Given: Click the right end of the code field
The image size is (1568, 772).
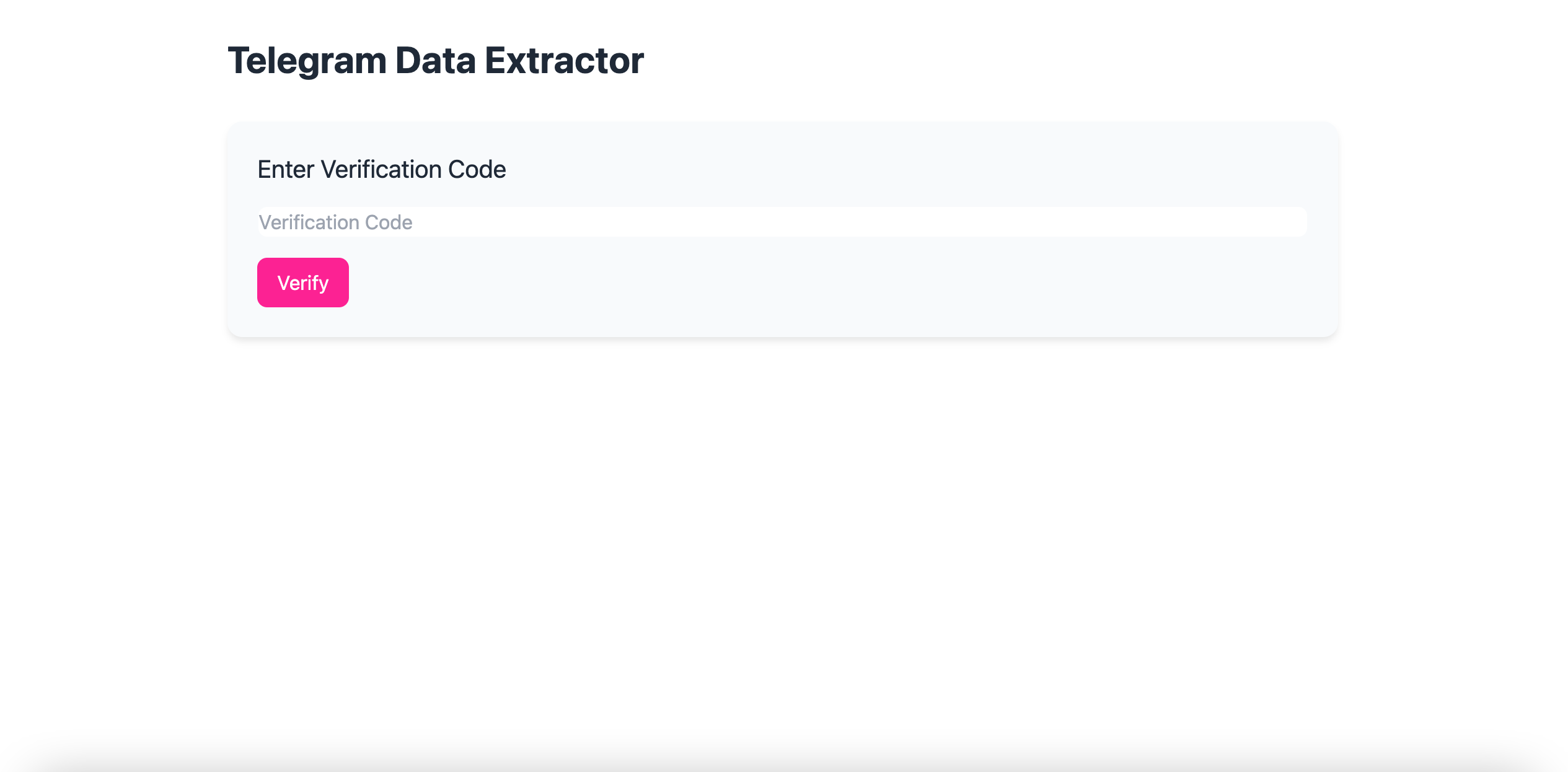Looking at the screenshot, I should (1289, 222).
